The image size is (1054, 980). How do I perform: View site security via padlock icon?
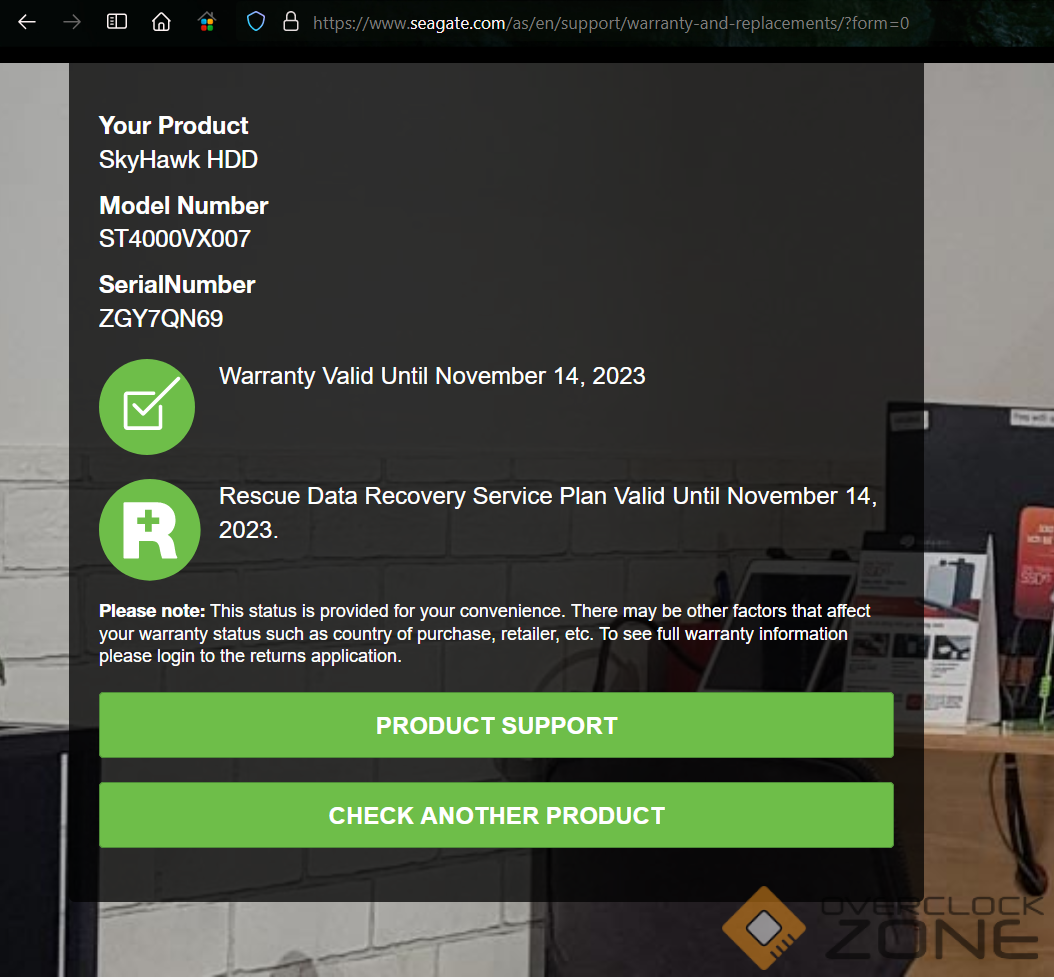coord(291,22)
